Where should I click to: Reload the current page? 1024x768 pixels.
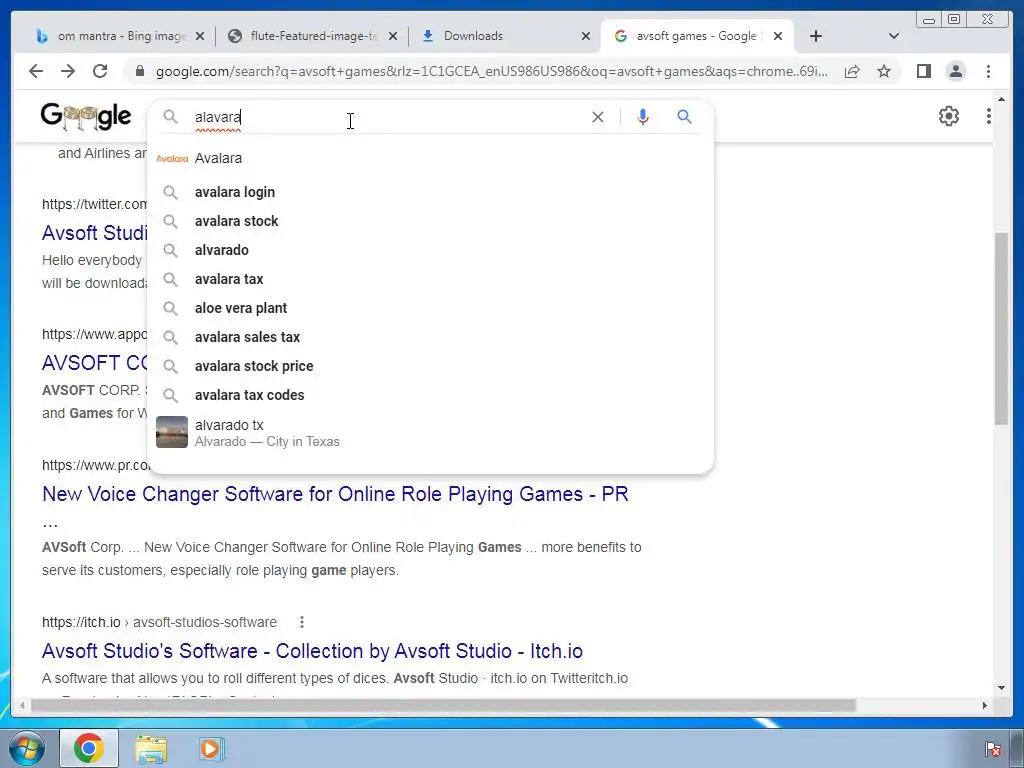coord(100,71)
